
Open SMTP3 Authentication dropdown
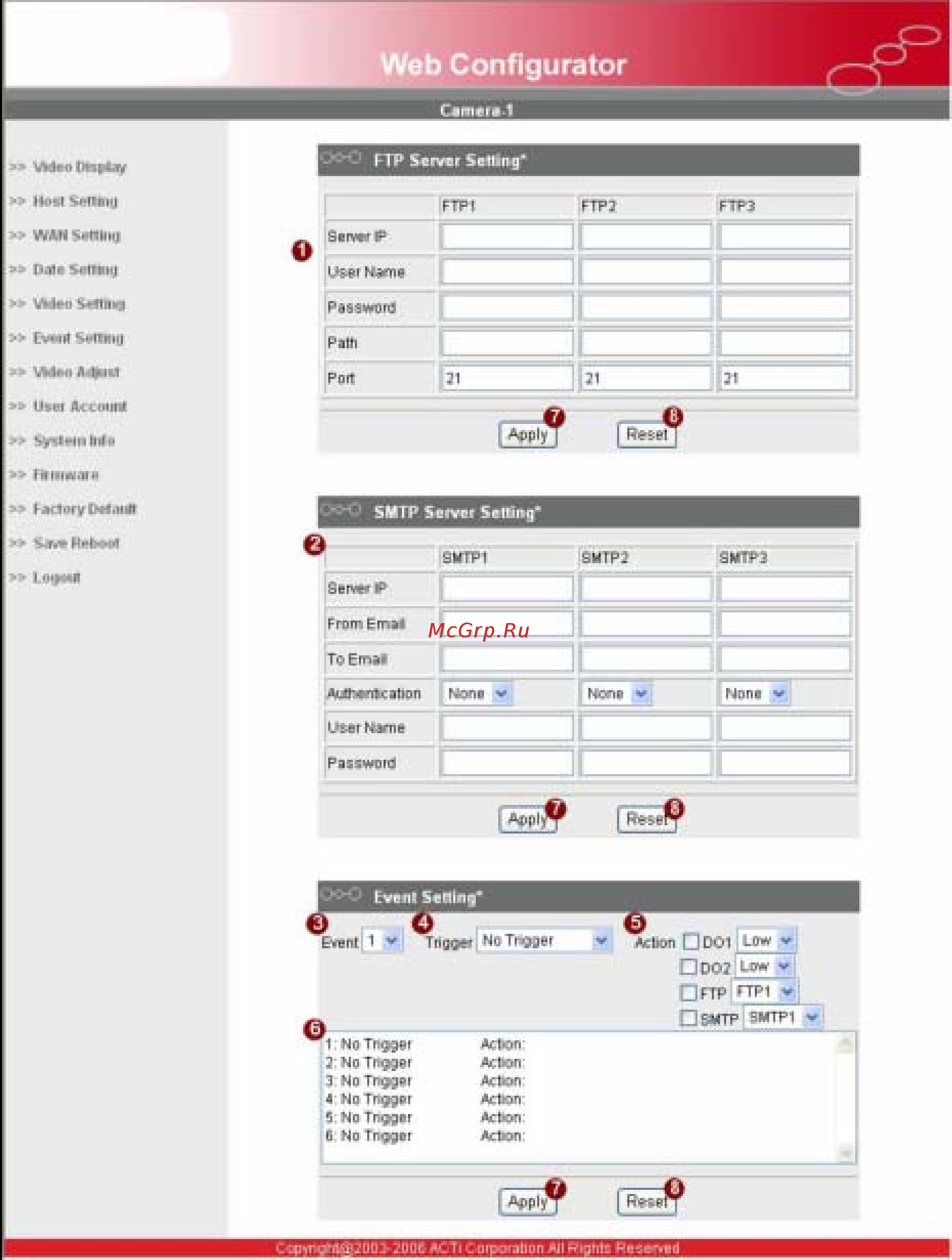tap(754, 693)
